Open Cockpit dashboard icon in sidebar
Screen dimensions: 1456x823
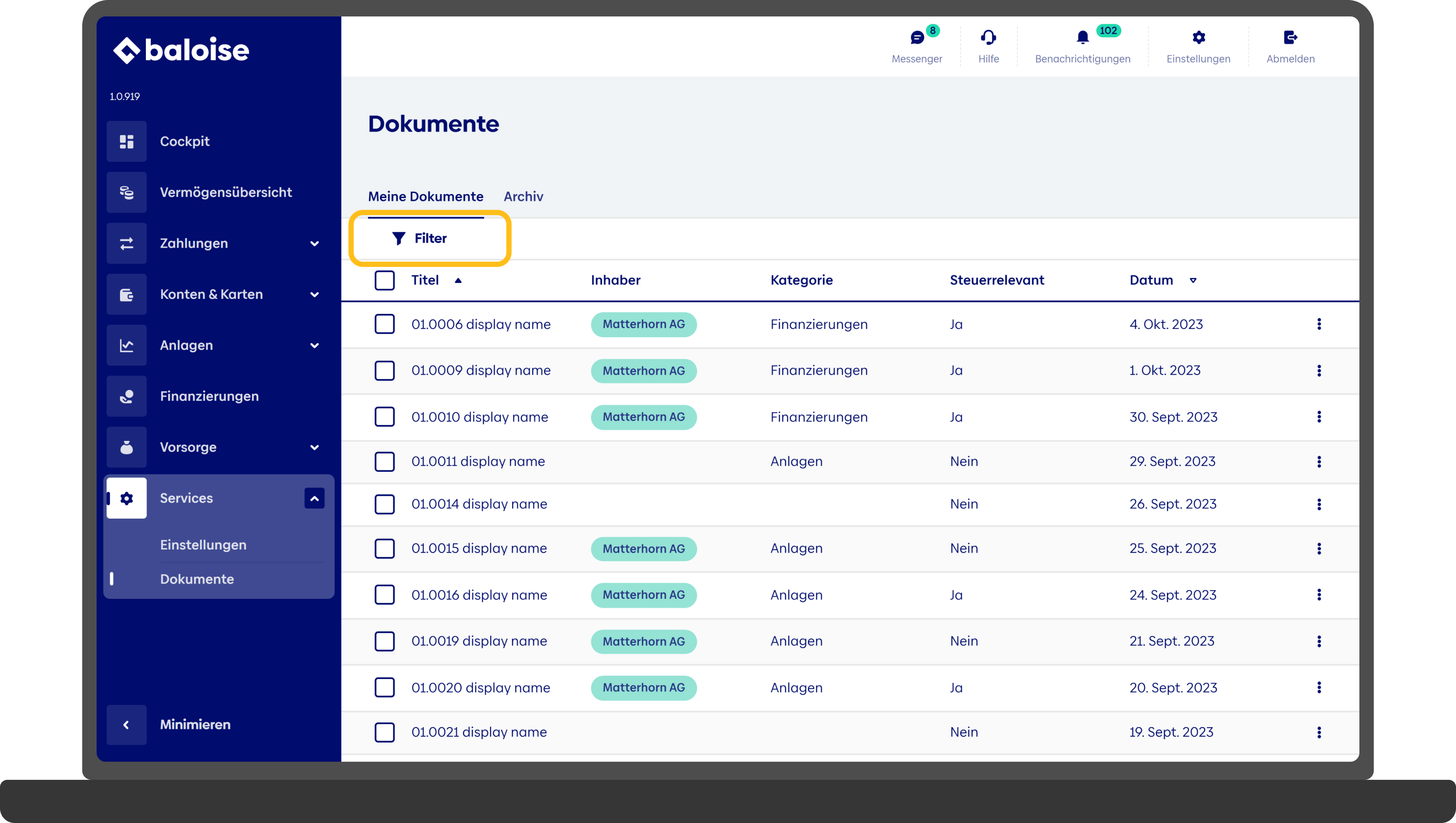(x=127, y=141)
